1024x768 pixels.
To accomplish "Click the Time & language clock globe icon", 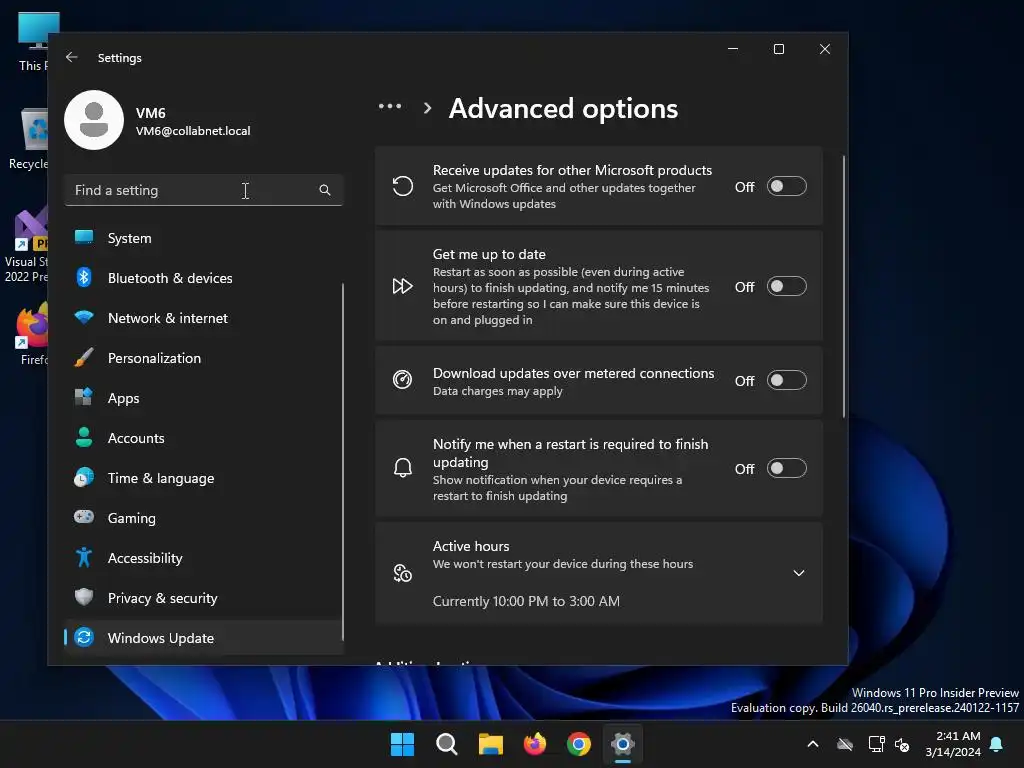I will (x=84, y=477).
